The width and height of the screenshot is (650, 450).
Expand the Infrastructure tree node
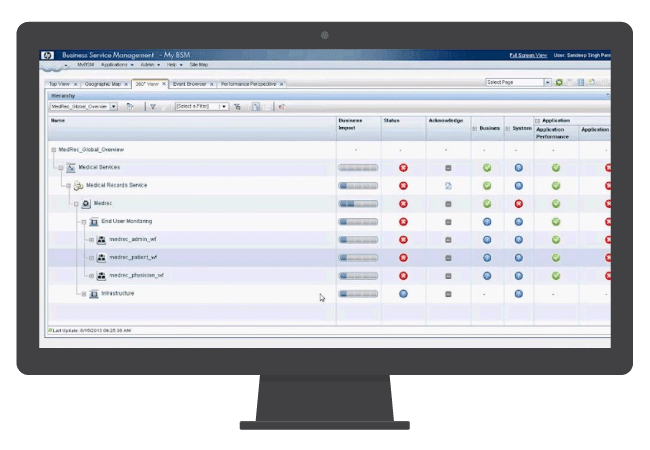coord(84,294)
